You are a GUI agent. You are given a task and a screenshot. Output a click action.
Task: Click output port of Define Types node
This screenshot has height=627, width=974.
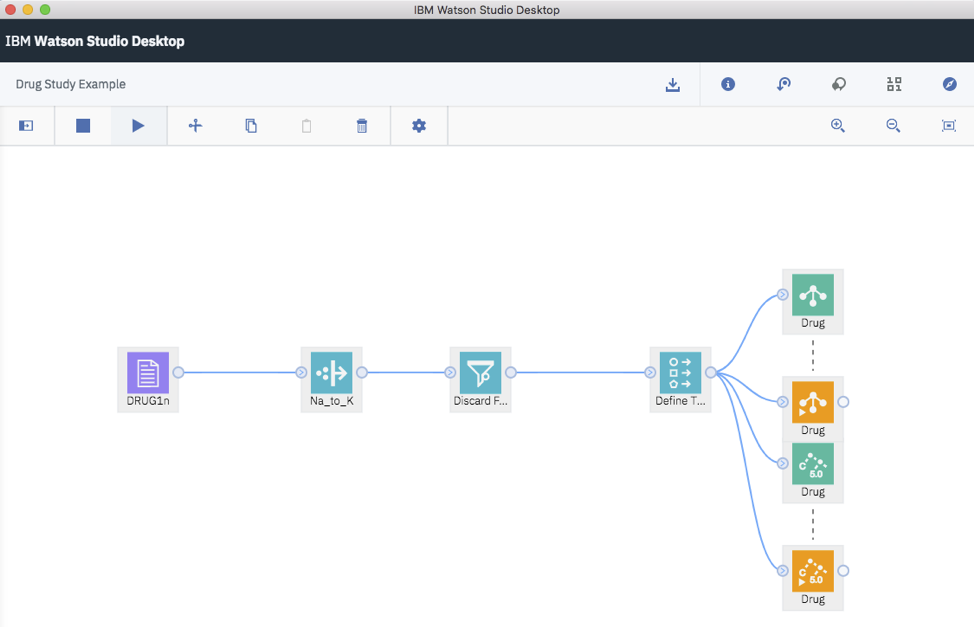point(711,372)
